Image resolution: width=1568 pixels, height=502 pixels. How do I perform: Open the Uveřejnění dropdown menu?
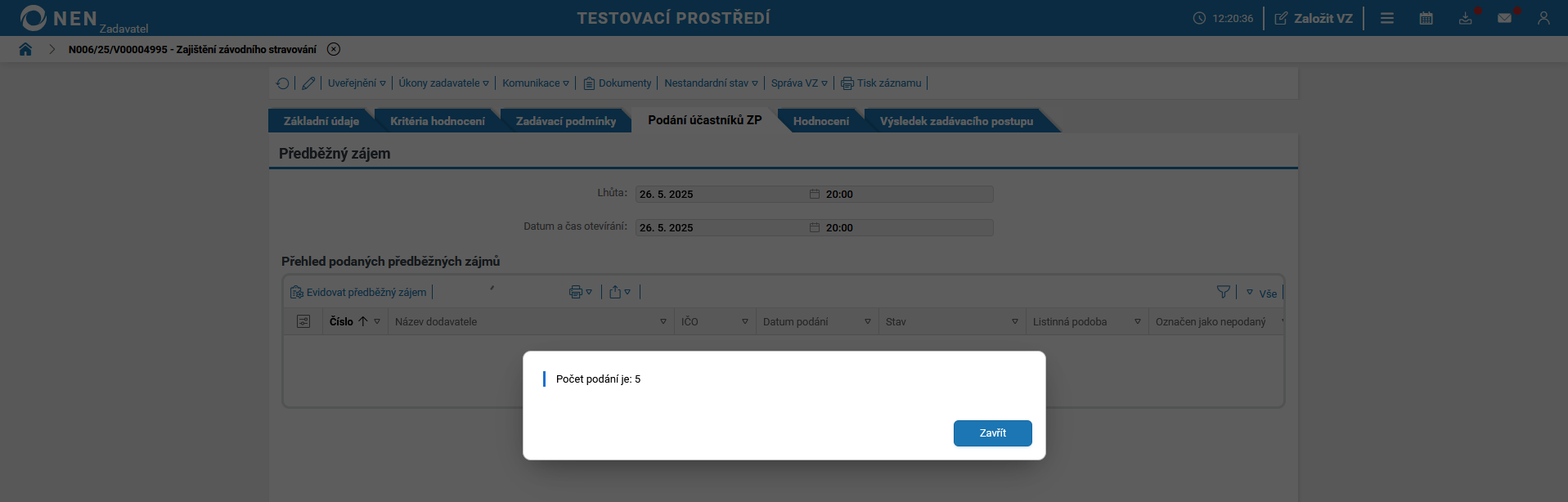[357, 83]
